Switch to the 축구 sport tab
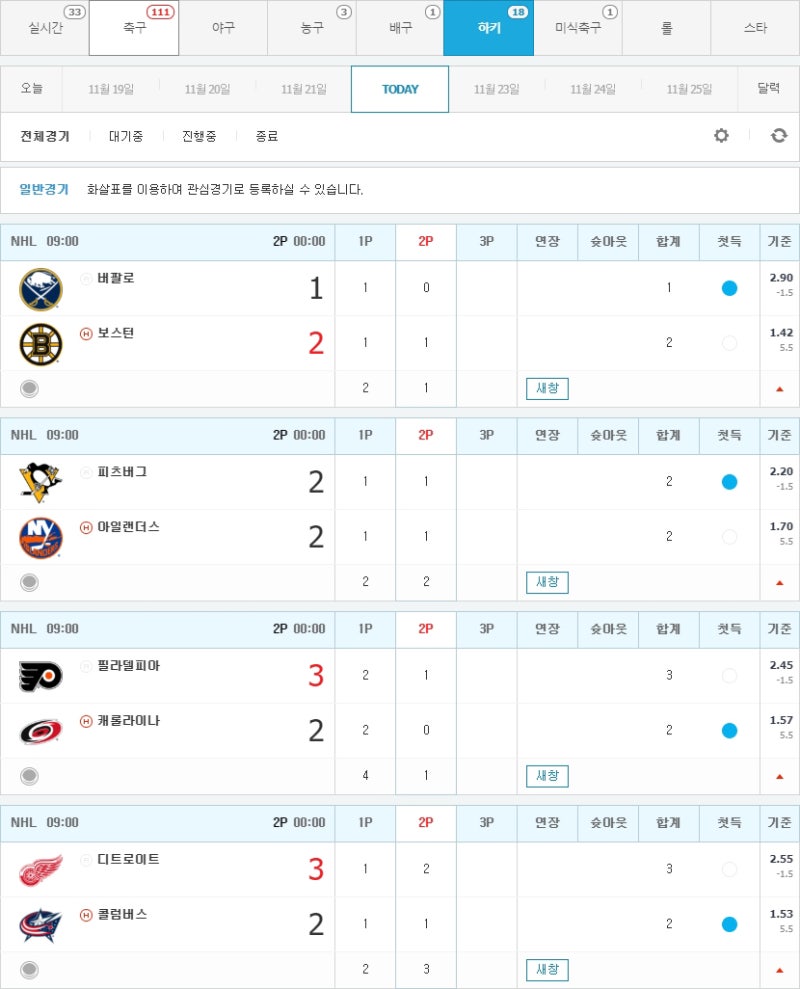This screenshot has width=800, height=989. [x=134, y=28]
